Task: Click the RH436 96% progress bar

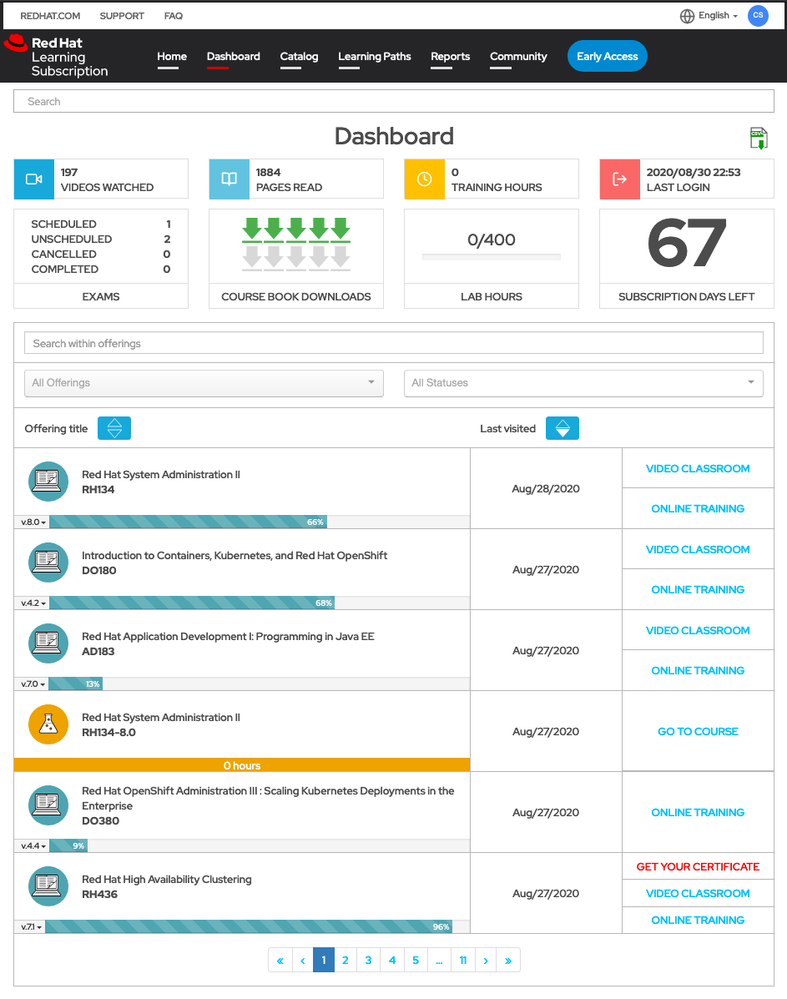Action: 249,927
